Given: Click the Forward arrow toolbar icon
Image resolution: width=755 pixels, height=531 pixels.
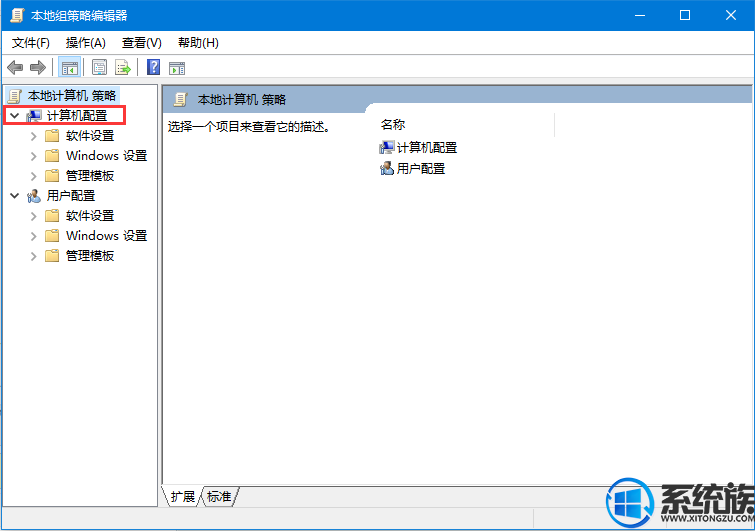Looking at the screenshot, I should tap(38, 67).
